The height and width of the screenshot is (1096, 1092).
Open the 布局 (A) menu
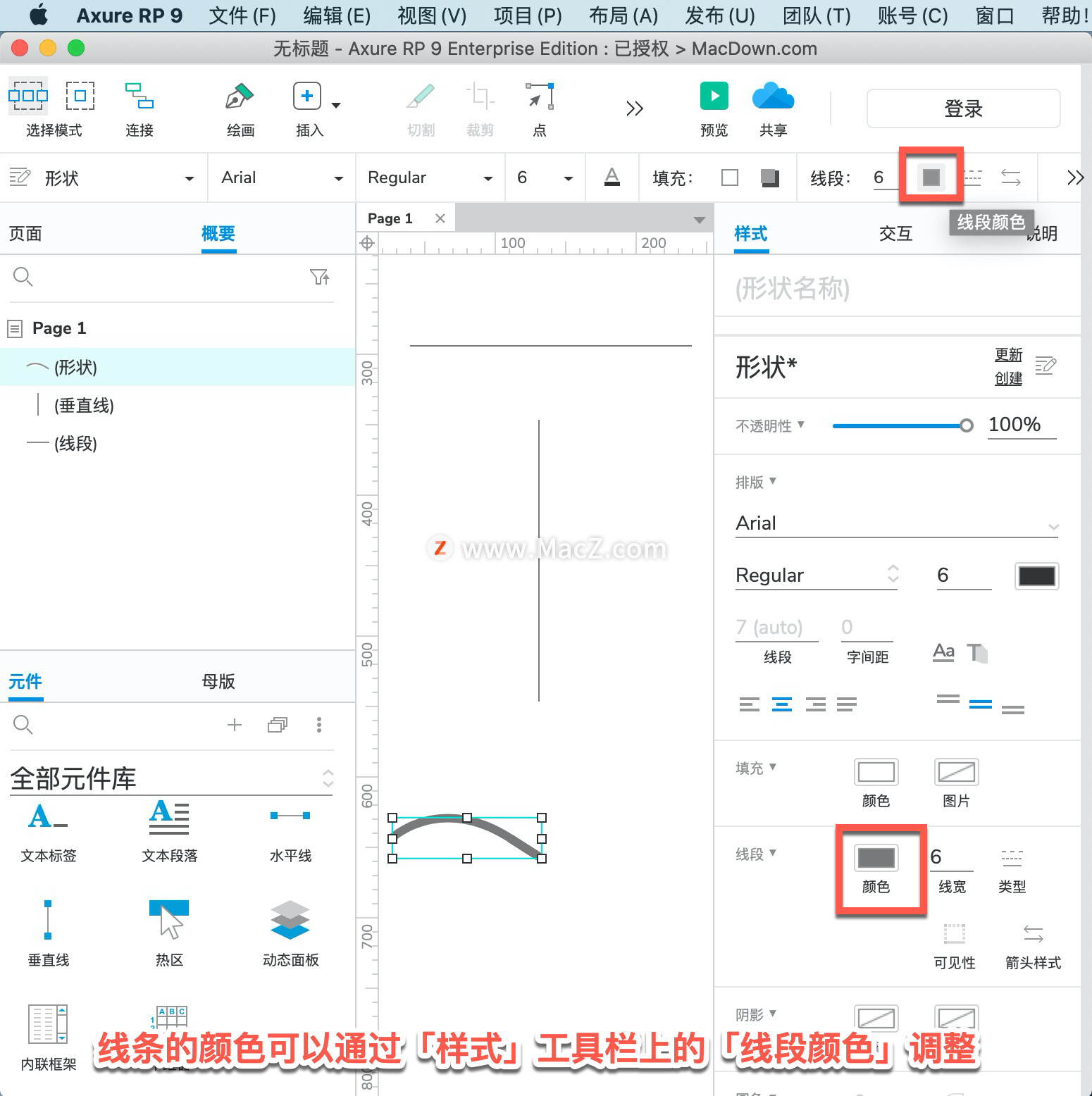[623, 15]
